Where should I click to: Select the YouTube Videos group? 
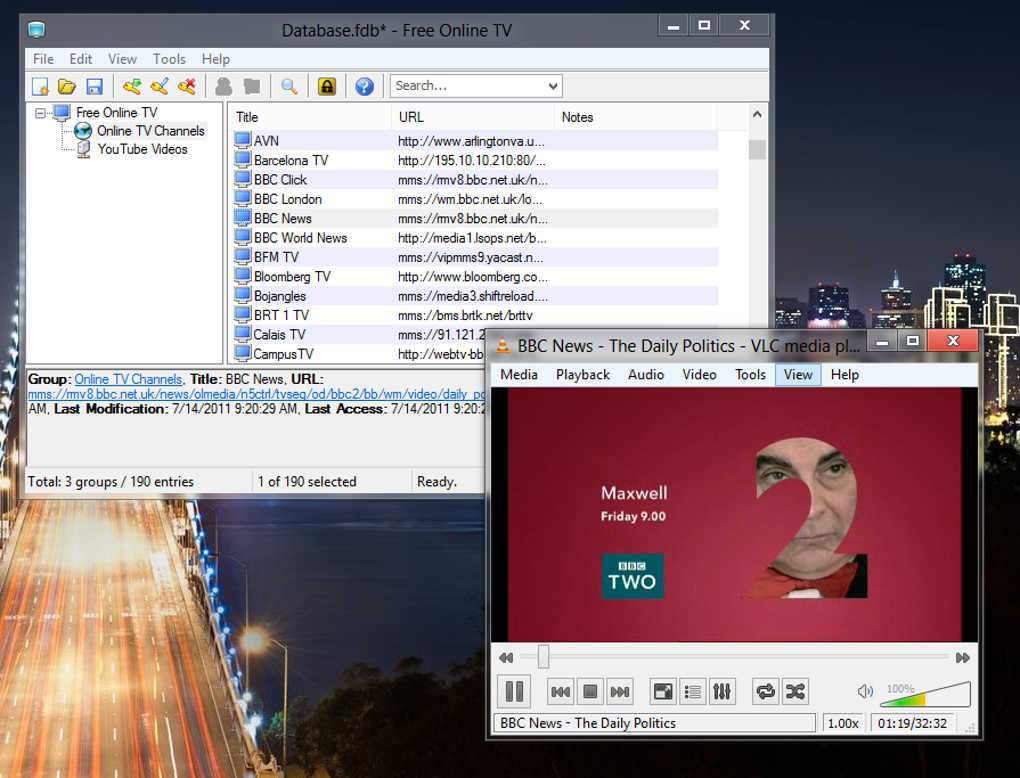point(142,149)
